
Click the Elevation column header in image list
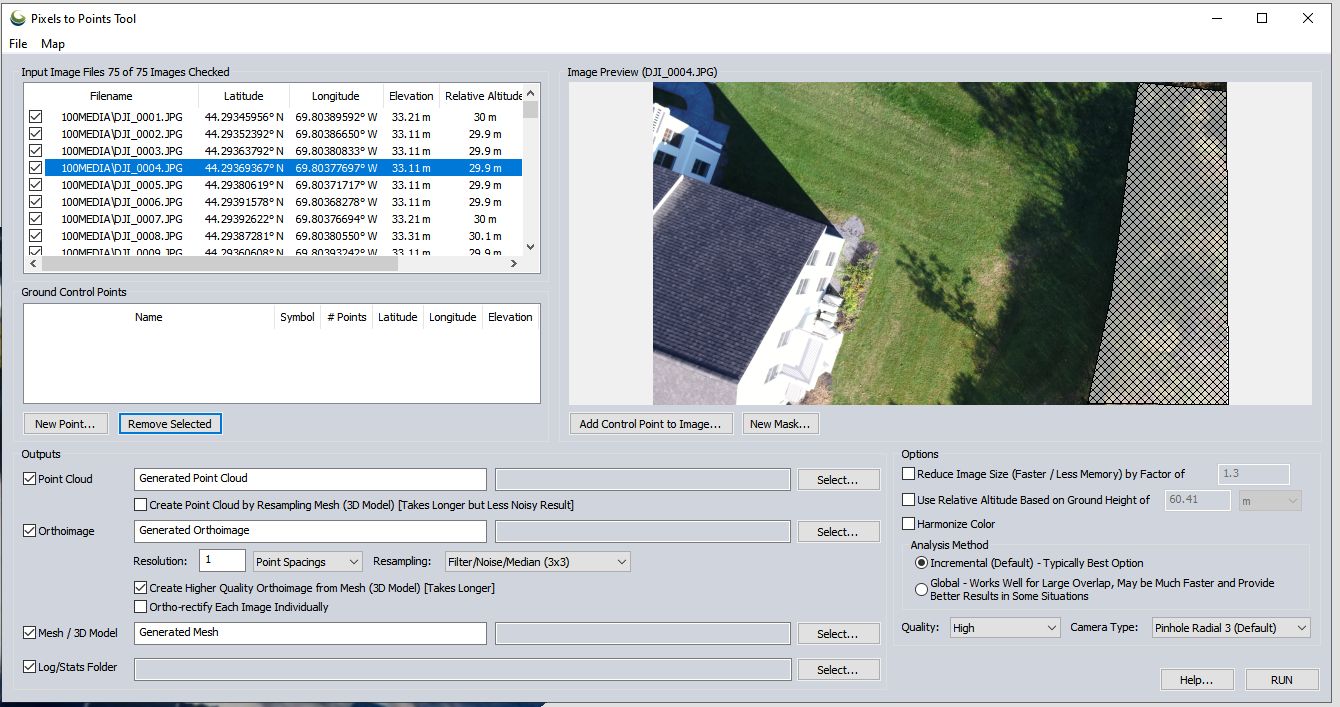[x=412, y=96]
